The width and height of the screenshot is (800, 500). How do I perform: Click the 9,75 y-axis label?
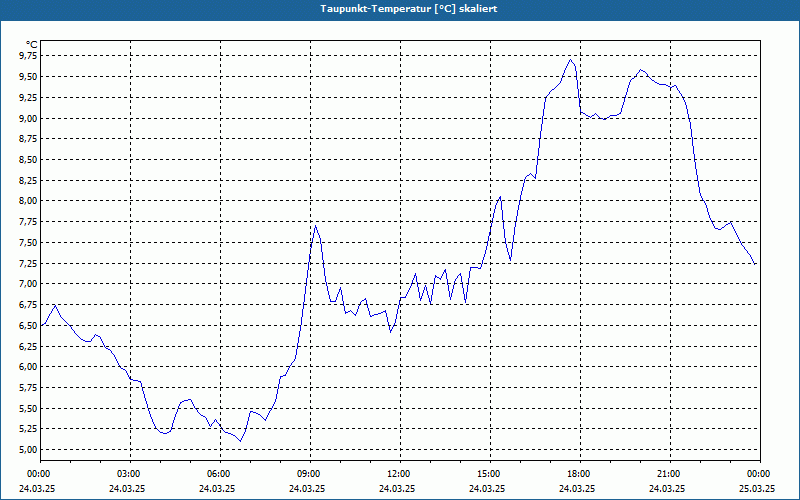[29, 56]
